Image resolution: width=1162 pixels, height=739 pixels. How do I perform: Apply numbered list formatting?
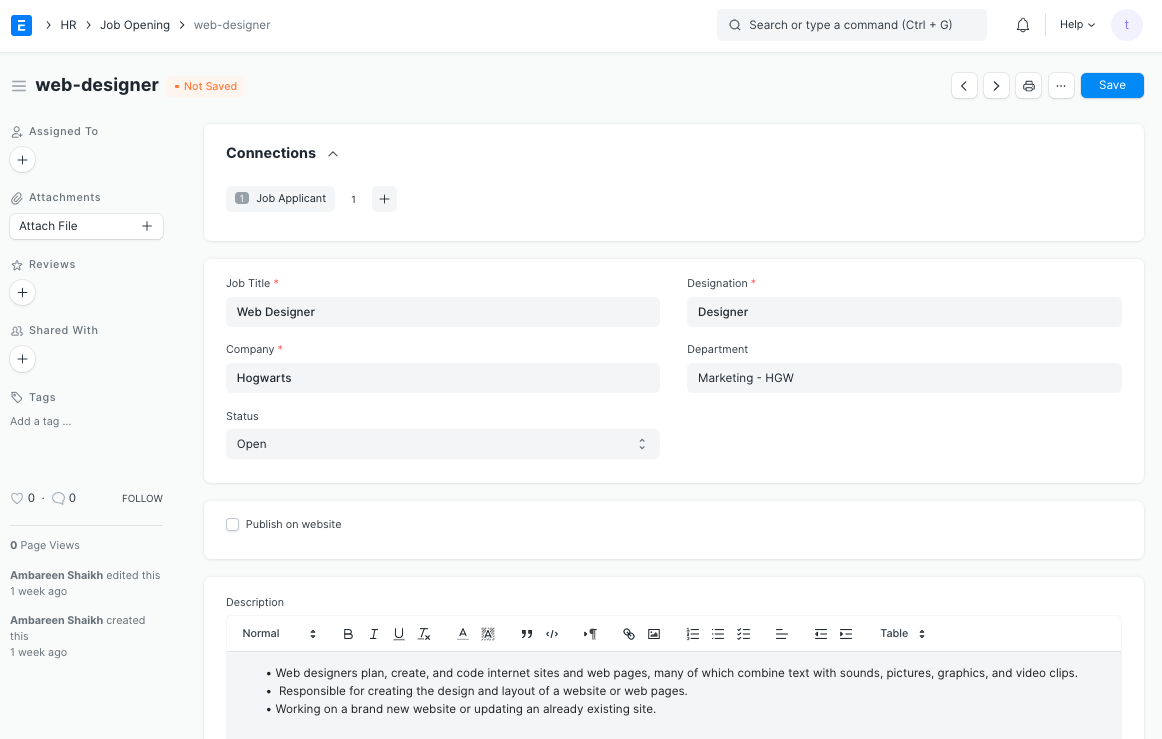(692, 634)
